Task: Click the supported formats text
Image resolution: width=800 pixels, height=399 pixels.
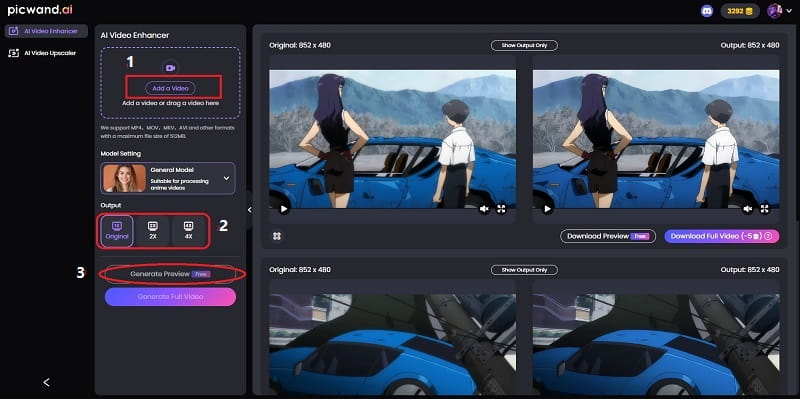Action: coord(167,131)
